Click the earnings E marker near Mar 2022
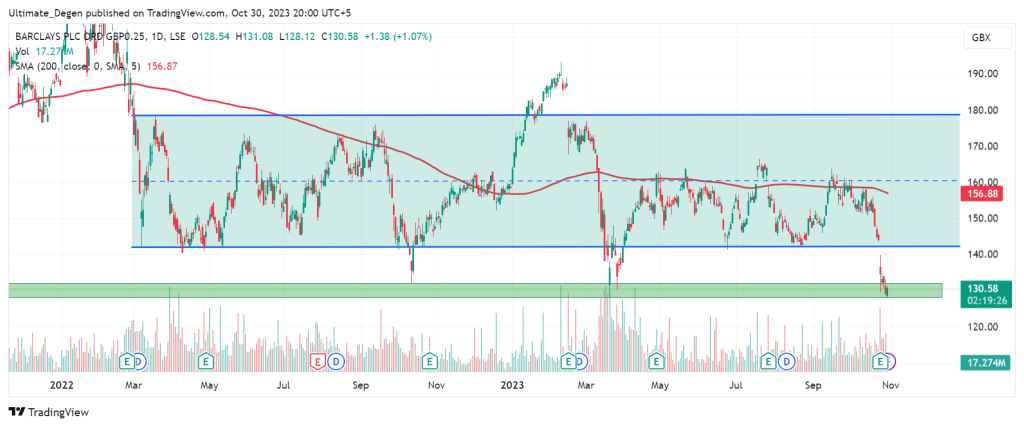Image resolution: width=1024 pixels, height=427 pixels. 129,360
